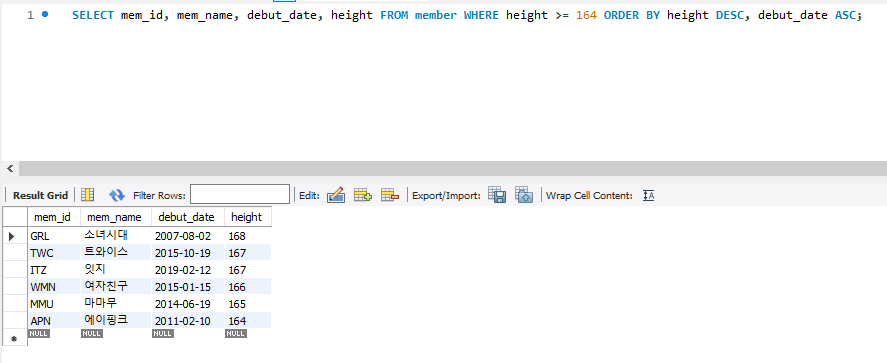Viewport: 887px width, 363px height.
Task: Select the WMN cell
Action: (54, 287)
